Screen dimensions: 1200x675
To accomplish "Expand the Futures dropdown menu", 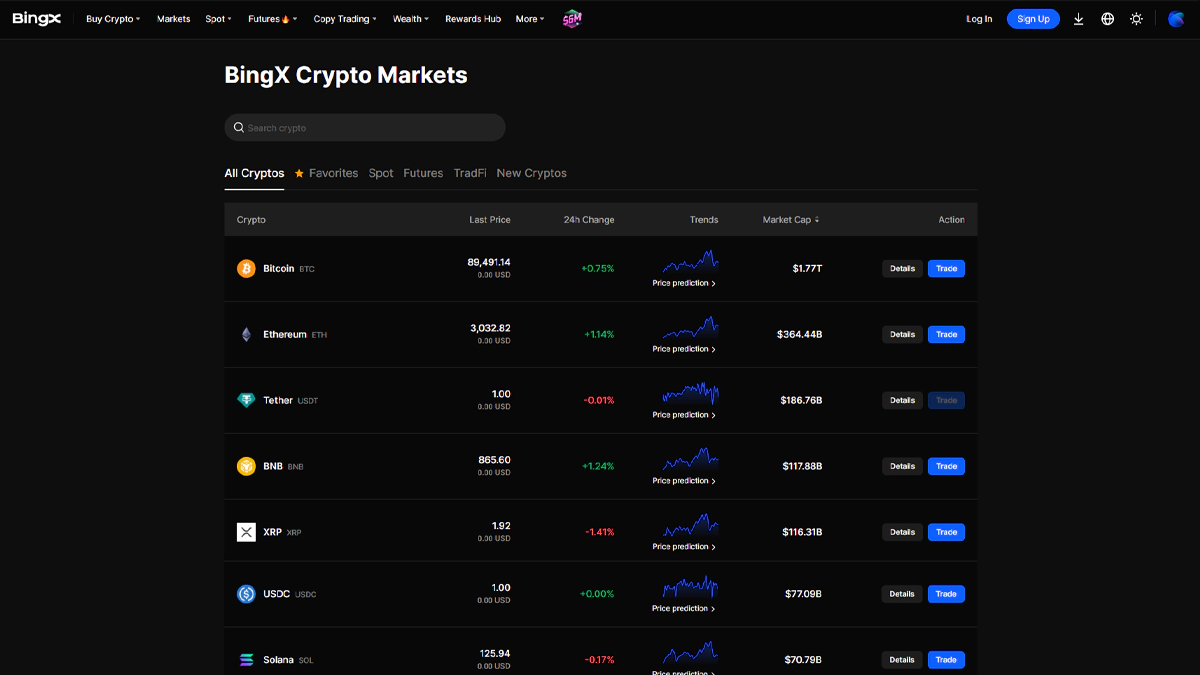I will 270,19.
